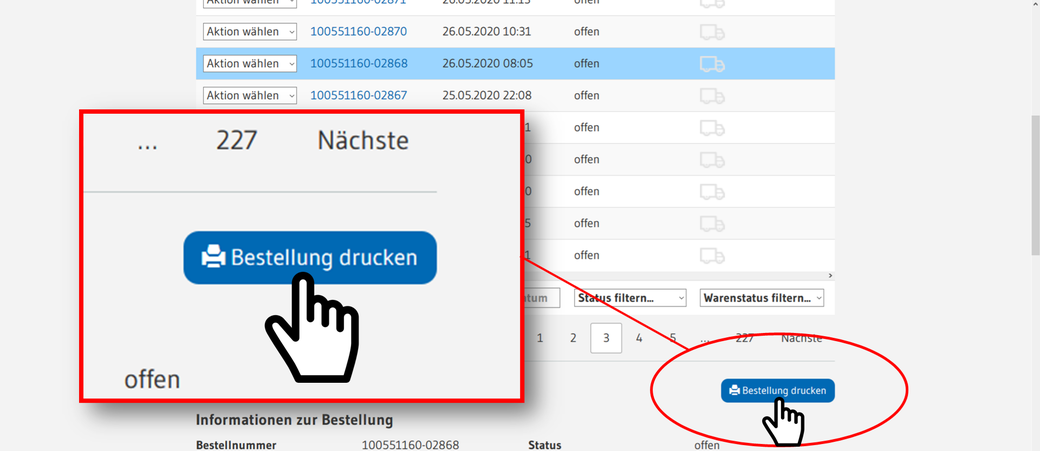The image size is (1040, 451).
Task: Click Bestellnummer value 100551160-02868 in order information
Action: coord(411,445)
